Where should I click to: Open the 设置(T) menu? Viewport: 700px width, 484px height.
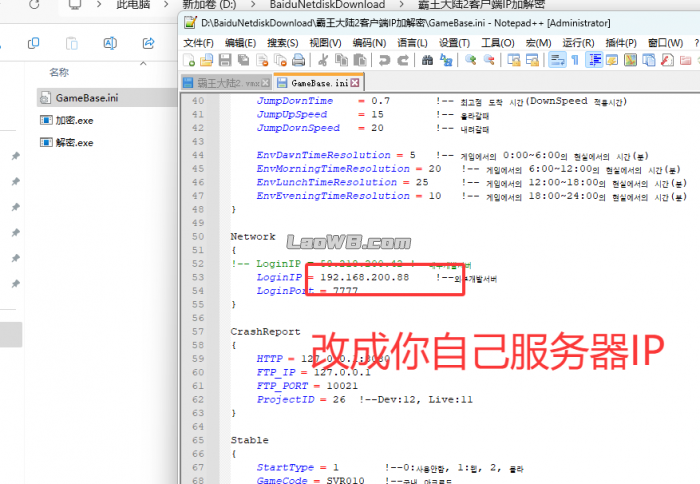[x=454, y=43]
